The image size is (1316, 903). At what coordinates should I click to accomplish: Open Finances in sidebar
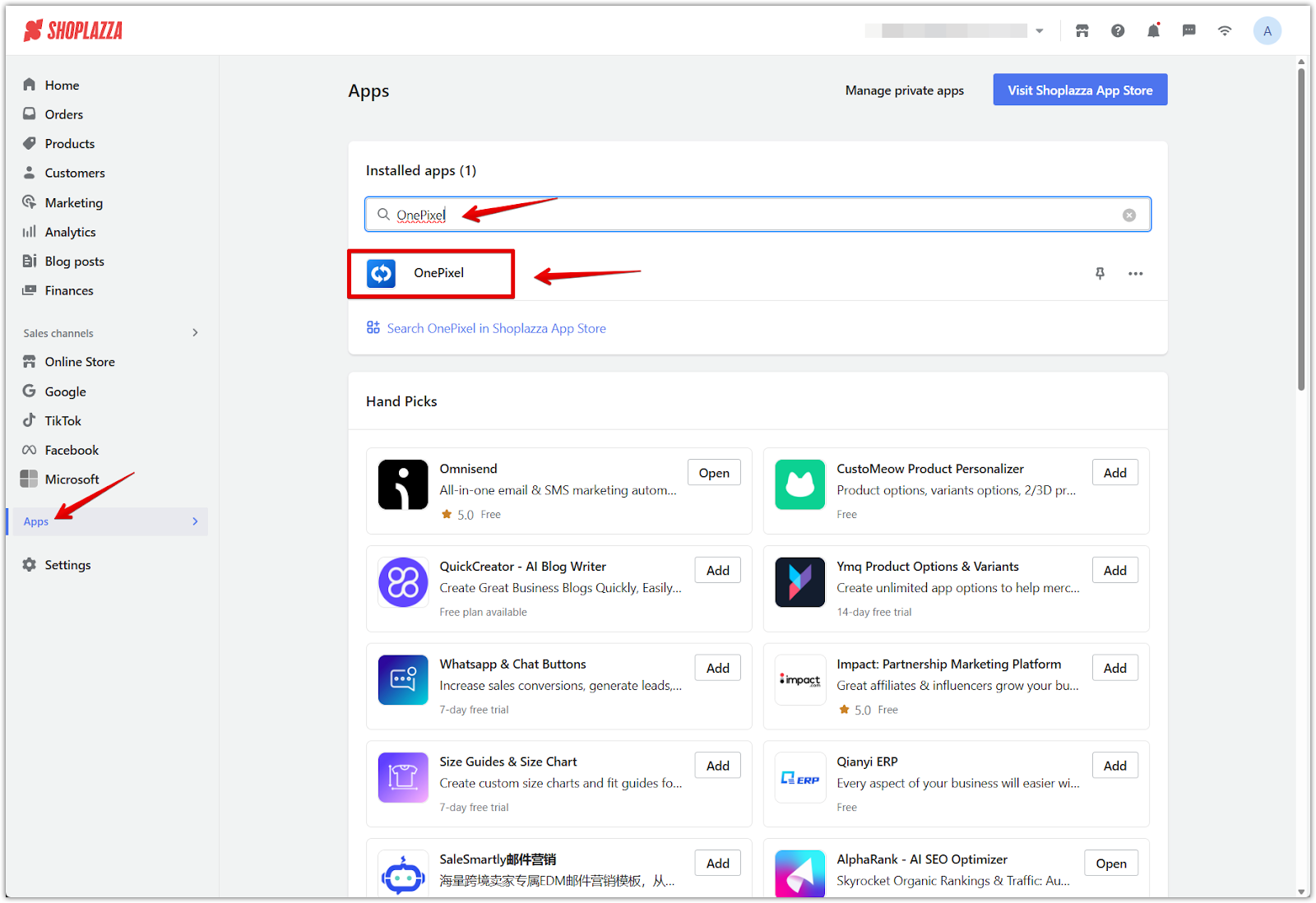tap(69, 290)
